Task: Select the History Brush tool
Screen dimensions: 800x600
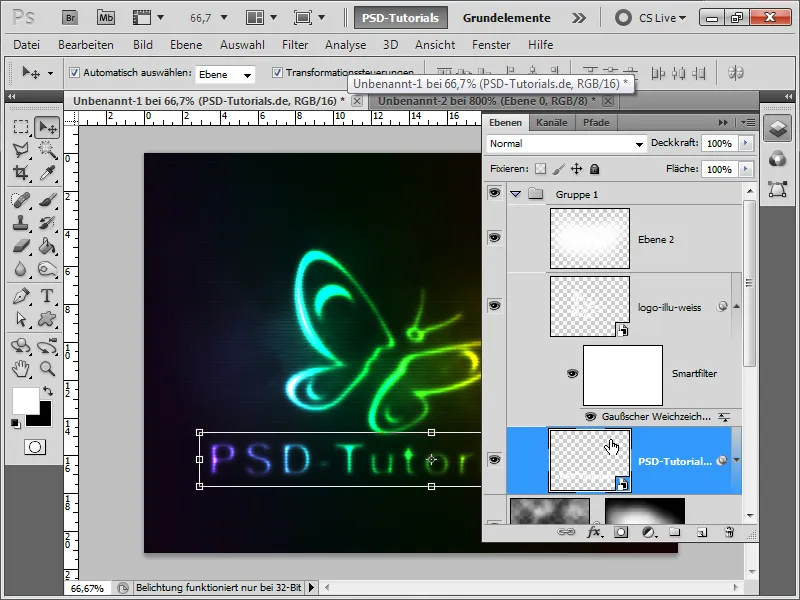Action: pos(47,223)
